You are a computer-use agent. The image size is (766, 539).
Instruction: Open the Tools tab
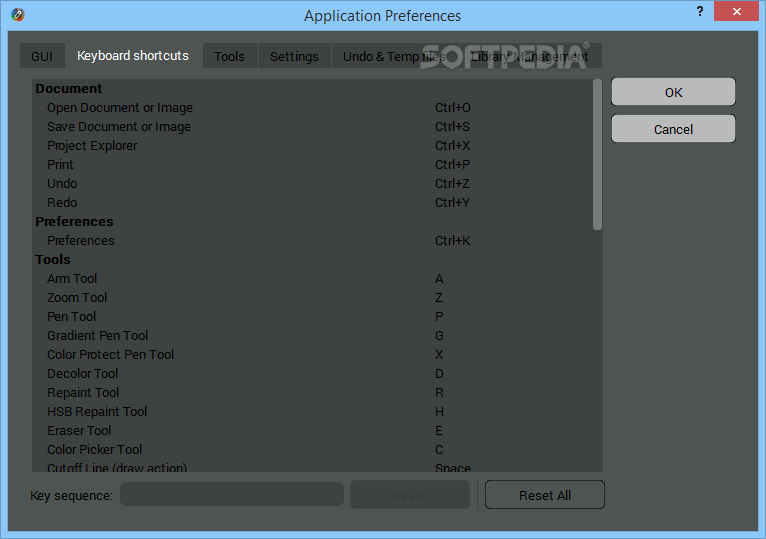[x=229, y=56]
